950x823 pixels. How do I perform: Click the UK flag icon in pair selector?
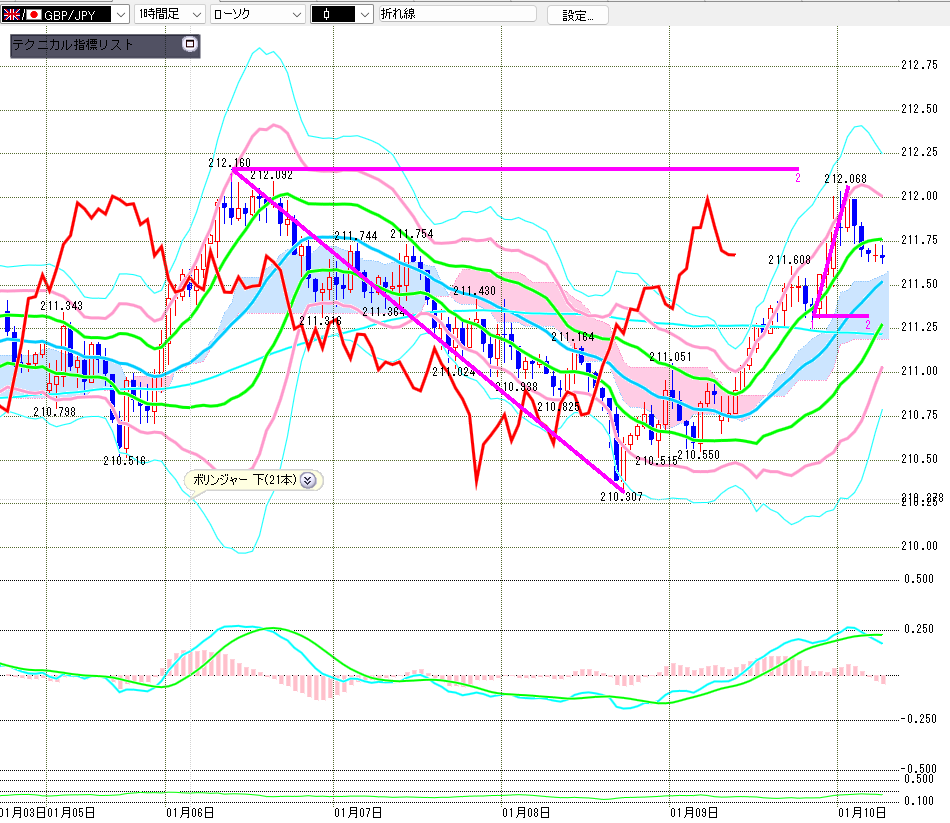pos(13,15)
